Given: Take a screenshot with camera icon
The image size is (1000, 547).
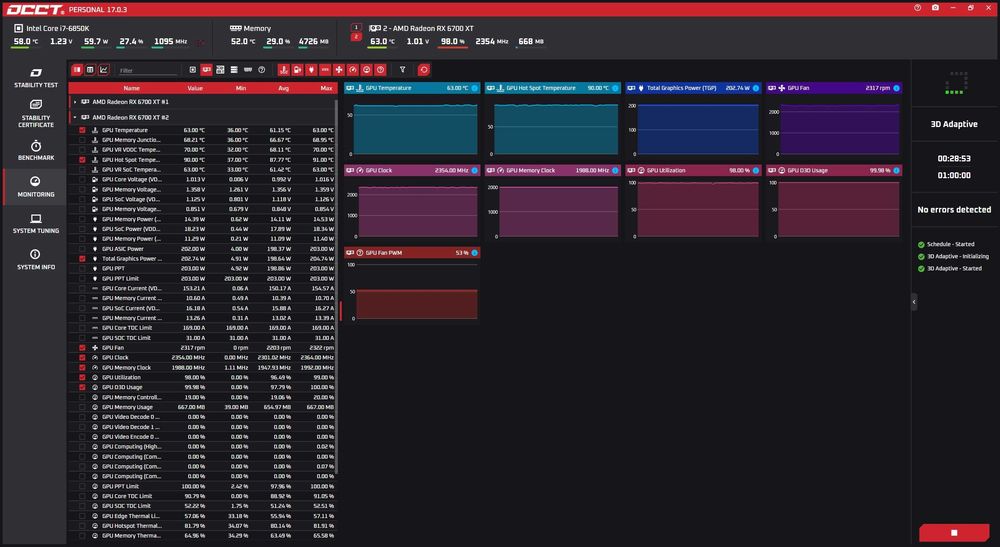Looking at the screenshot, I should 935,8.
